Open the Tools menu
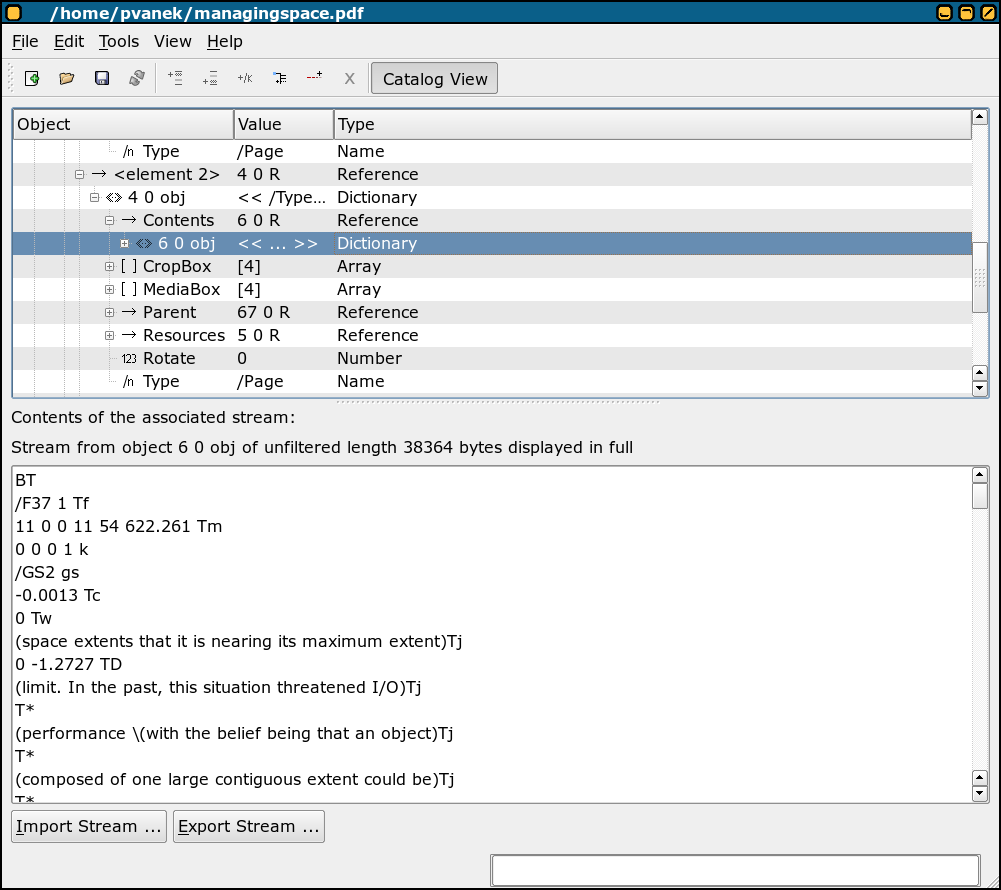Image resolution: width=1001 pixels, height=890 pixels. click(x=119, y=41)
